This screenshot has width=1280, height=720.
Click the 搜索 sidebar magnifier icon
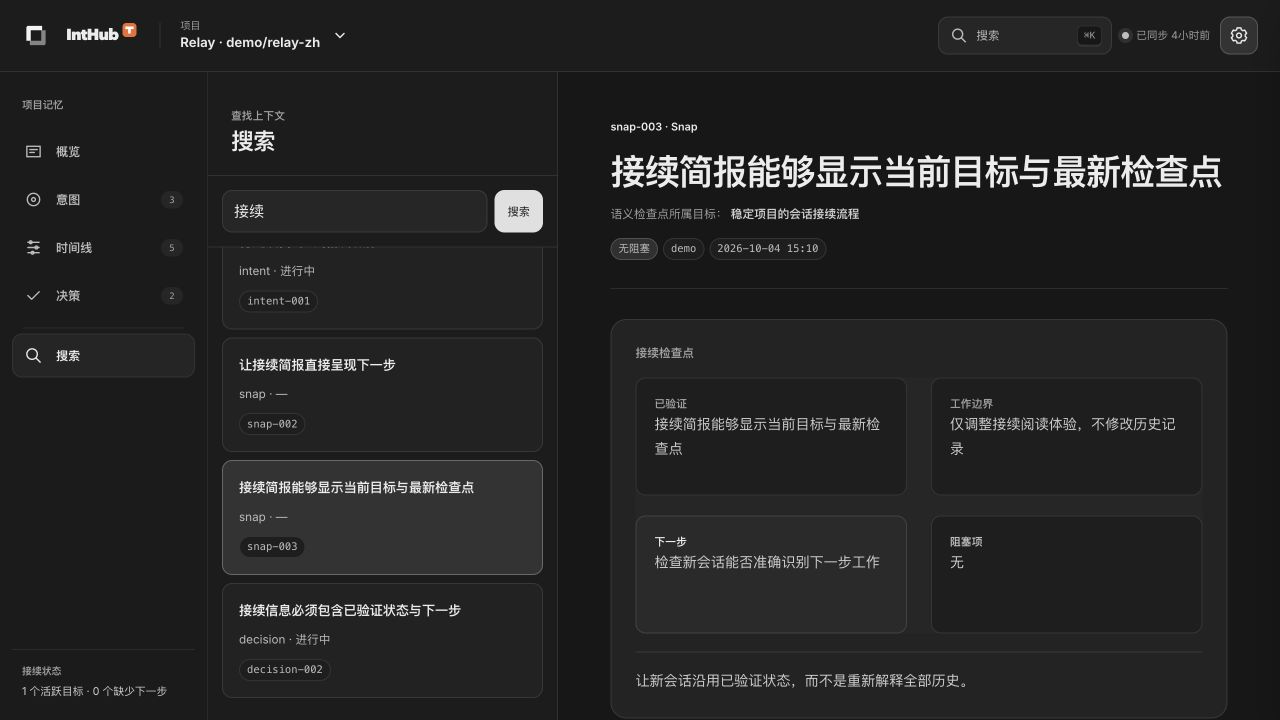33,356
